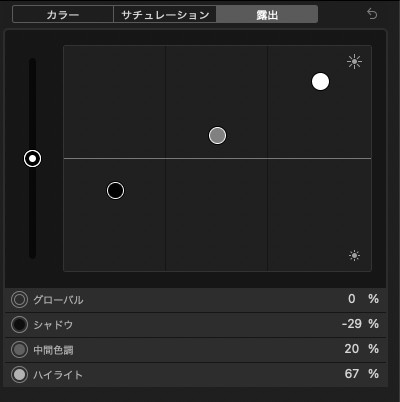Viewport: 400px width, 402px height.
Task: Click the white highlight puck
Action: pyautogui.click(x=320, y=82)
